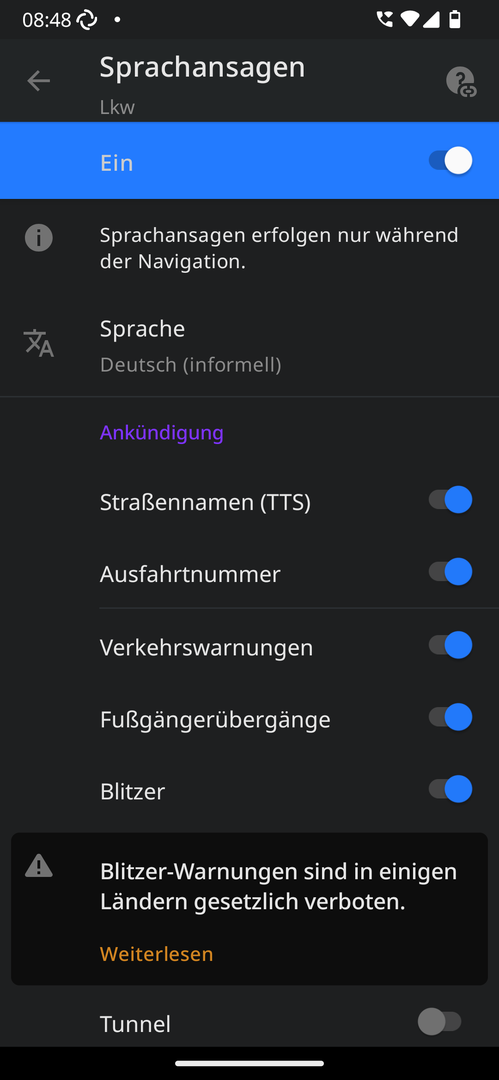
Task: Open the Sprache language selection
Action: coord(250,346)
